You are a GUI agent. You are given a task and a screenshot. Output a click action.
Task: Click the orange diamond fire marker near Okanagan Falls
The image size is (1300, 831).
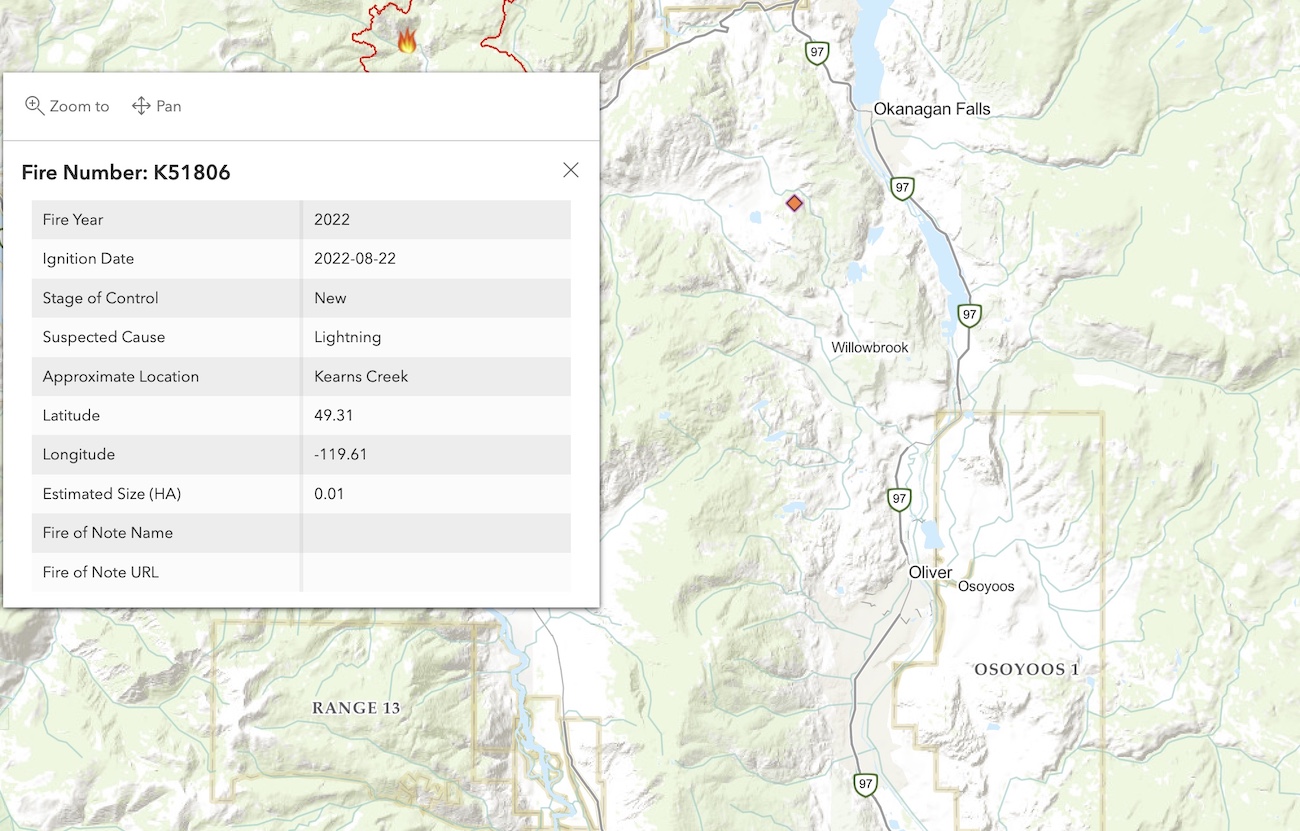pos(794,202)
